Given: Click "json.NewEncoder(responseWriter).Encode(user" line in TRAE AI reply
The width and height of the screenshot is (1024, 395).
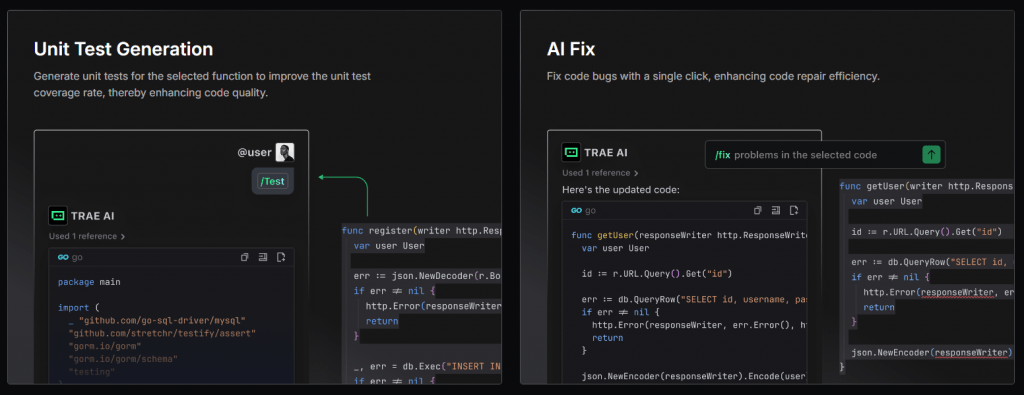Looking at the screenshot, I should pyautogui.click(x=695, y=377).
